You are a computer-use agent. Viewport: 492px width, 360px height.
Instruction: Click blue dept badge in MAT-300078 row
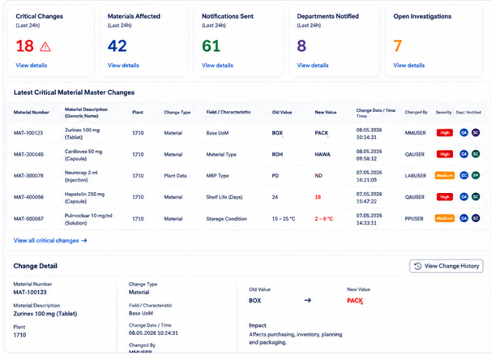464,175
